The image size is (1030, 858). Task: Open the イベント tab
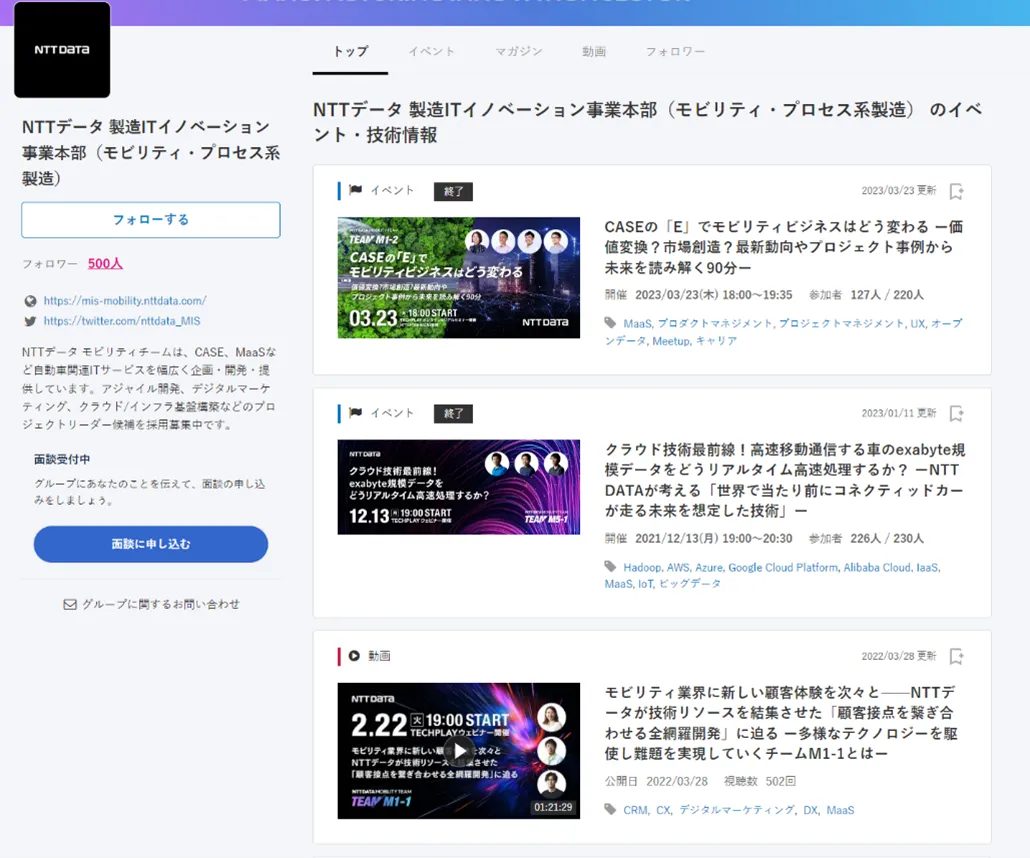[431, 52]
